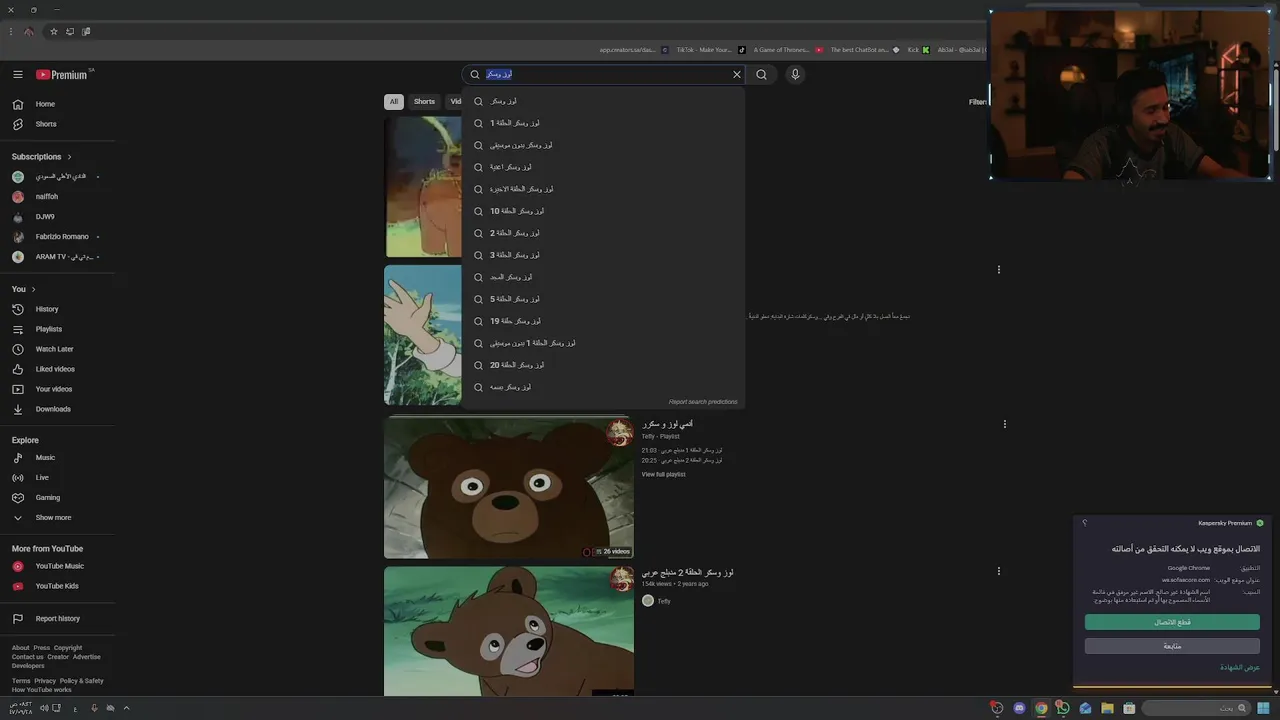Open the bear playlist thumbnail with 26 videos
Viewport: 1280px width, 720px height.
(509, 487)
